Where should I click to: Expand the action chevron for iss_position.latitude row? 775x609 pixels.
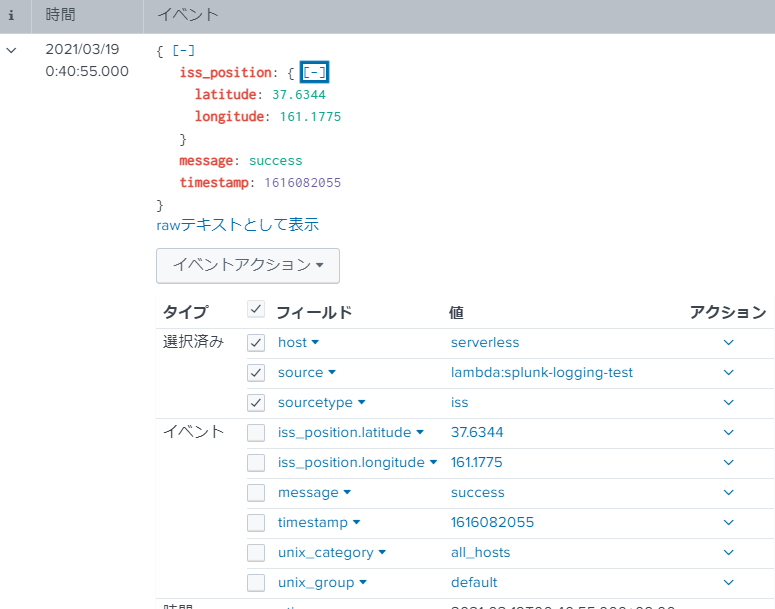729,433
